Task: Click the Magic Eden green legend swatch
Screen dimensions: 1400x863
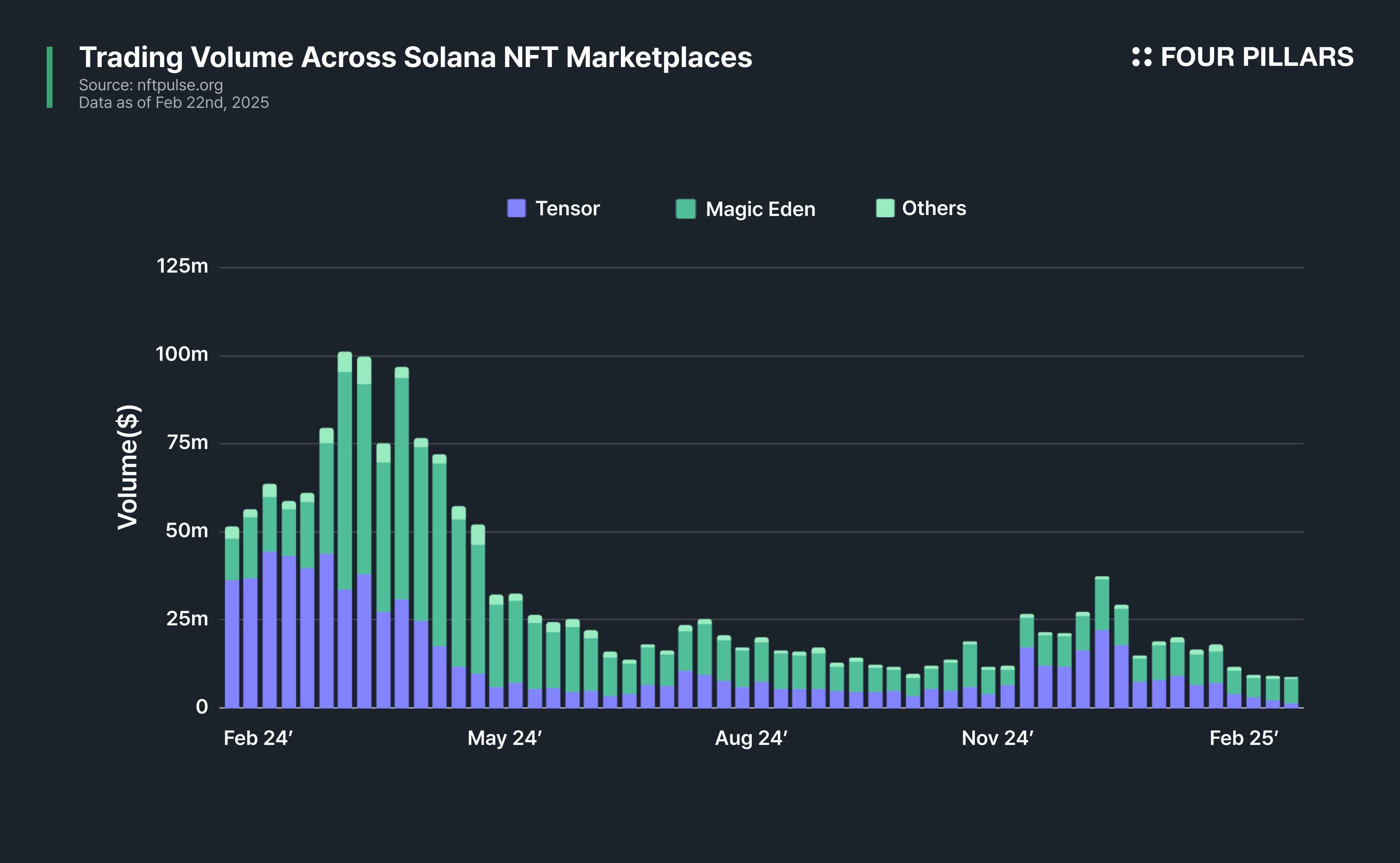Action: tap(686, 209)
